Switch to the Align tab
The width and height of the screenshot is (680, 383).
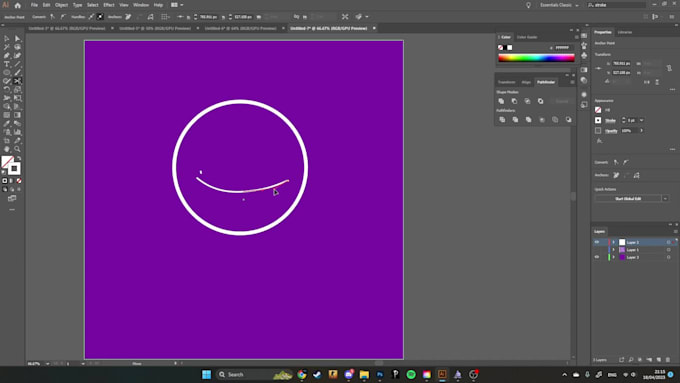coord(526,82)
